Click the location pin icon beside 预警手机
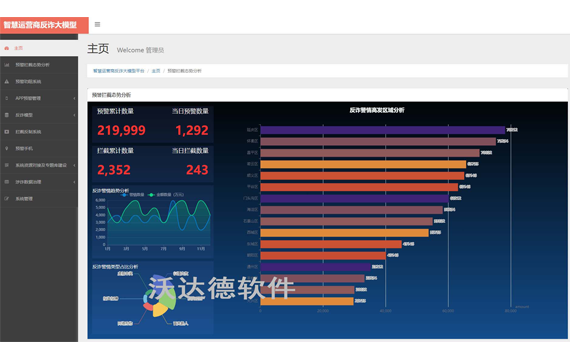Screen dimensions: 570x360 (x=7, y=148)
